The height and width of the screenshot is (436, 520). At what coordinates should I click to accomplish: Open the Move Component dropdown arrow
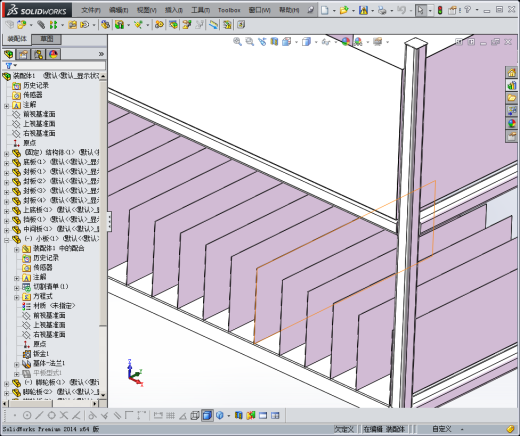point(94,25)
